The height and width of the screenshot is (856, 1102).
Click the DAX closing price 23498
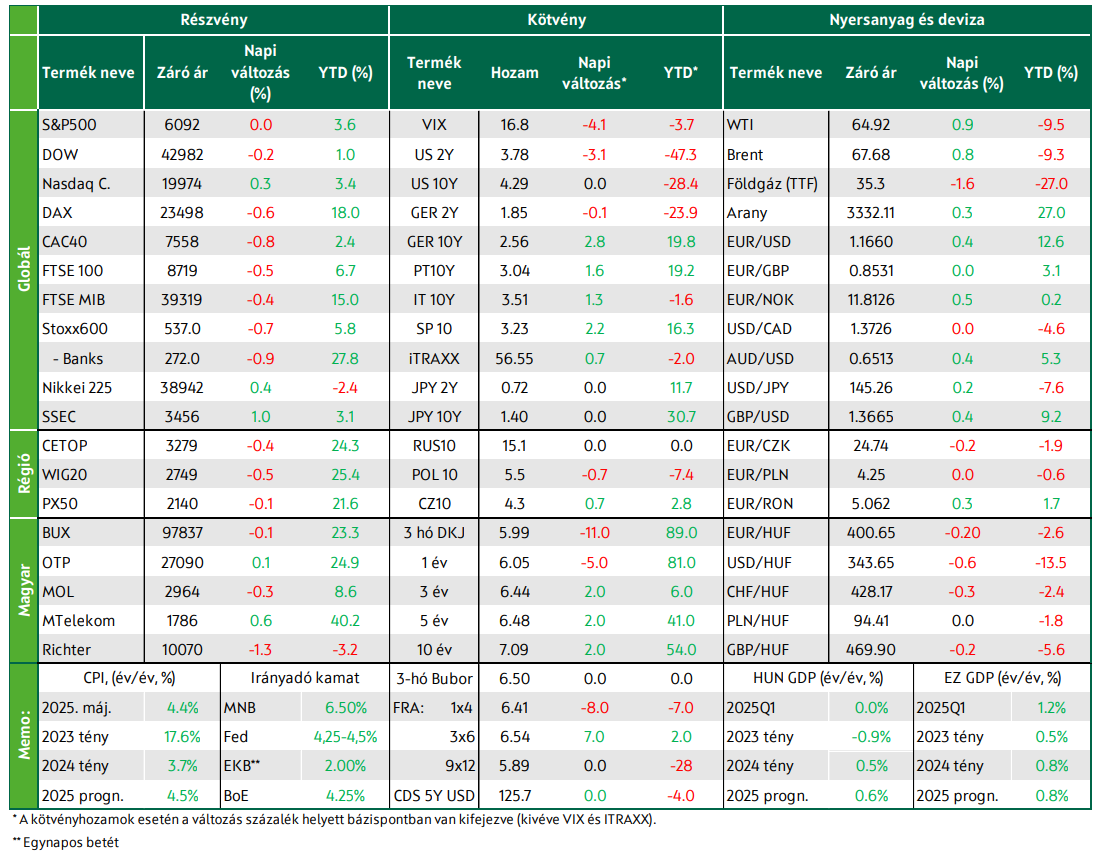pyautogui.click(x=182, y=213)
